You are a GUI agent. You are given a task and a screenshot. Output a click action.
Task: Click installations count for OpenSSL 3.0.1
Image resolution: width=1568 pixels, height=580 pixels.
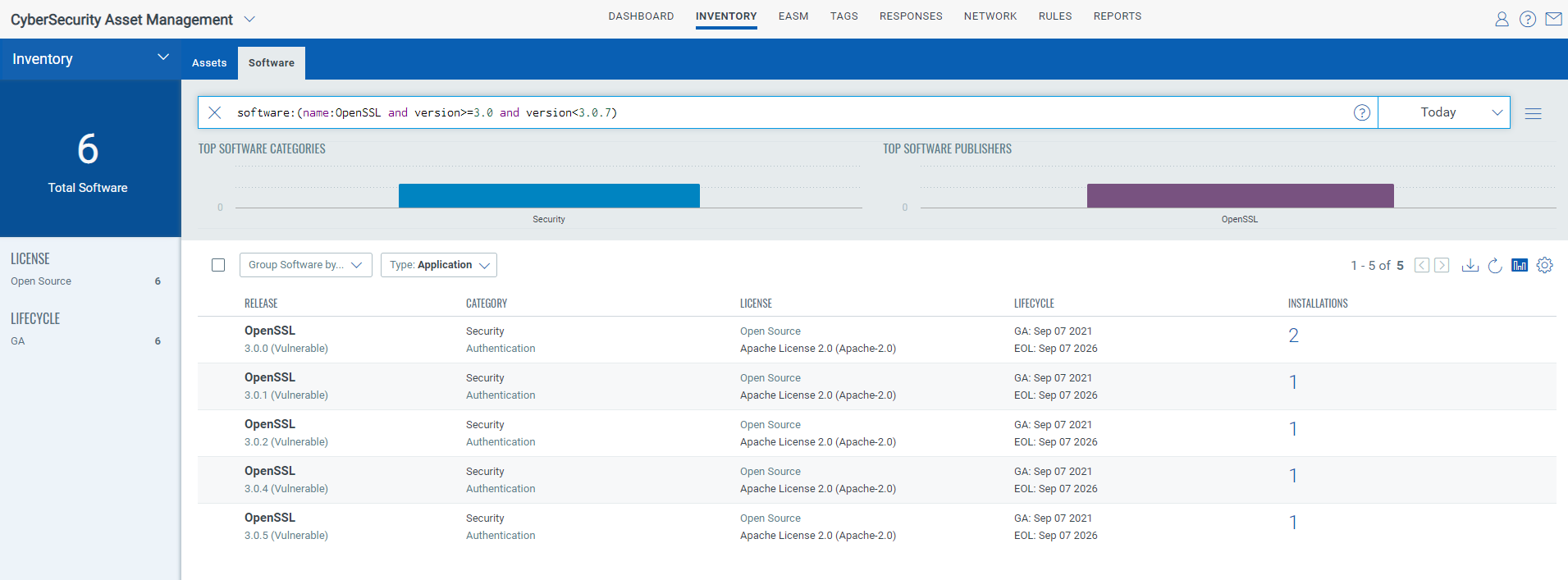click(1293, 382)
